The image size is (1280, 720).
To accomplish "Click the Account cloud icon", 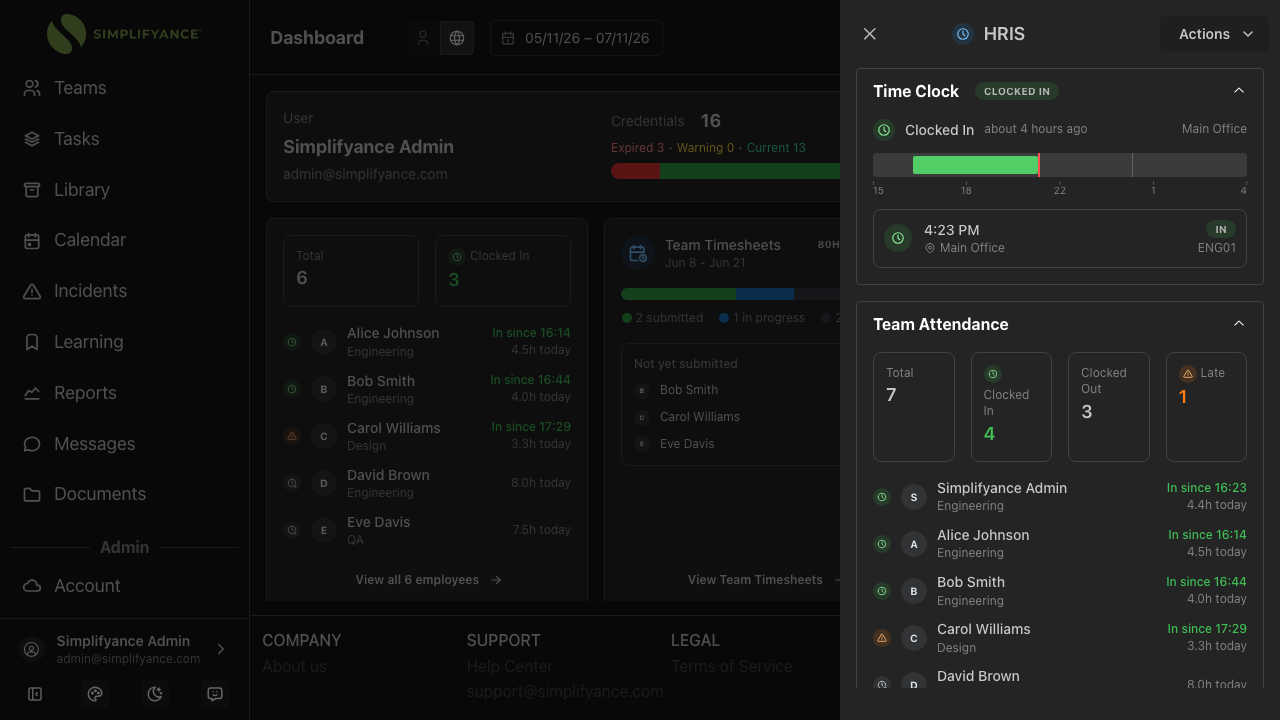I will 32,586.
